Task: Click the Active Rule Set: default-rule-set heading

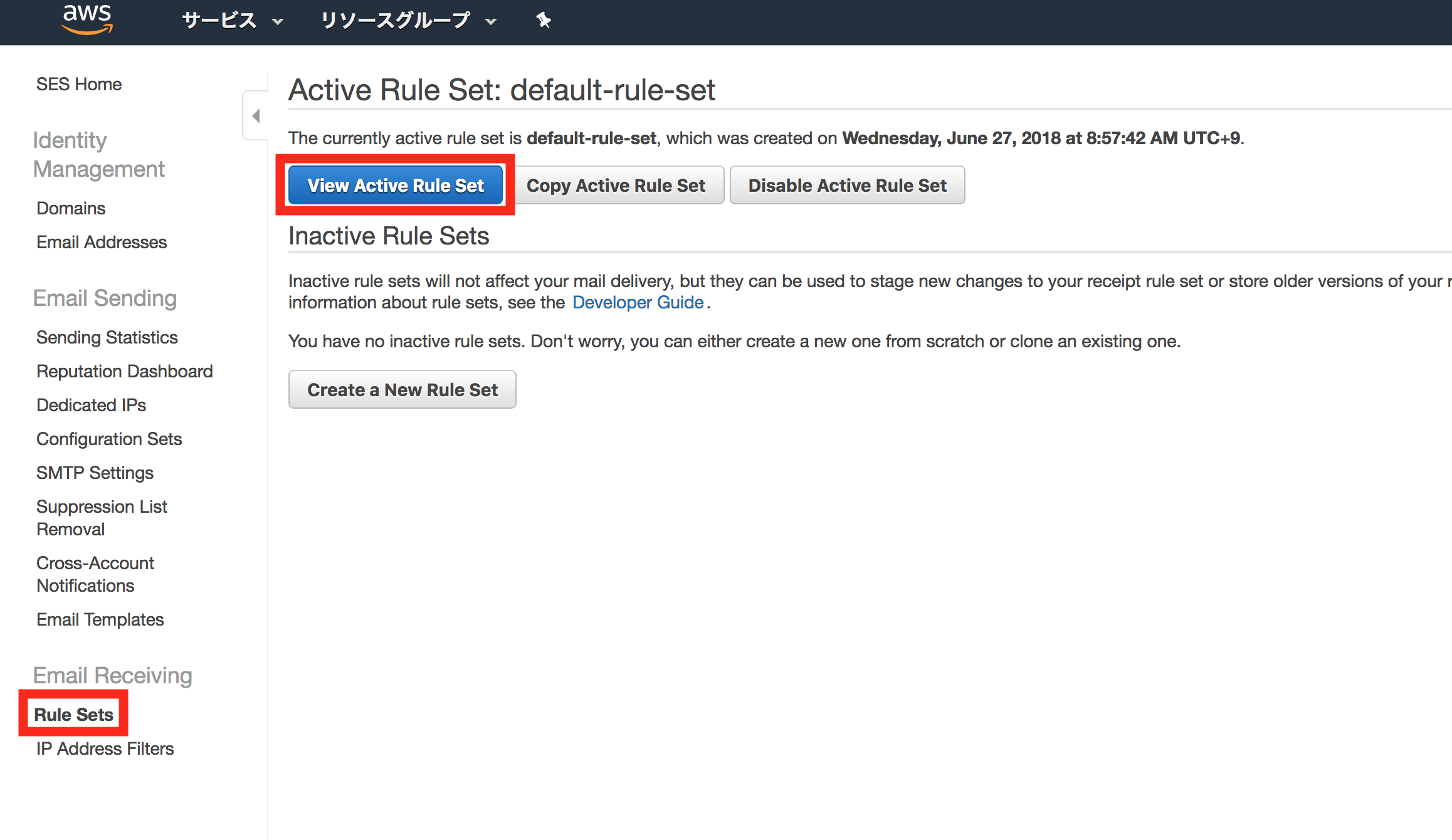Action: [x=502, y=90]
